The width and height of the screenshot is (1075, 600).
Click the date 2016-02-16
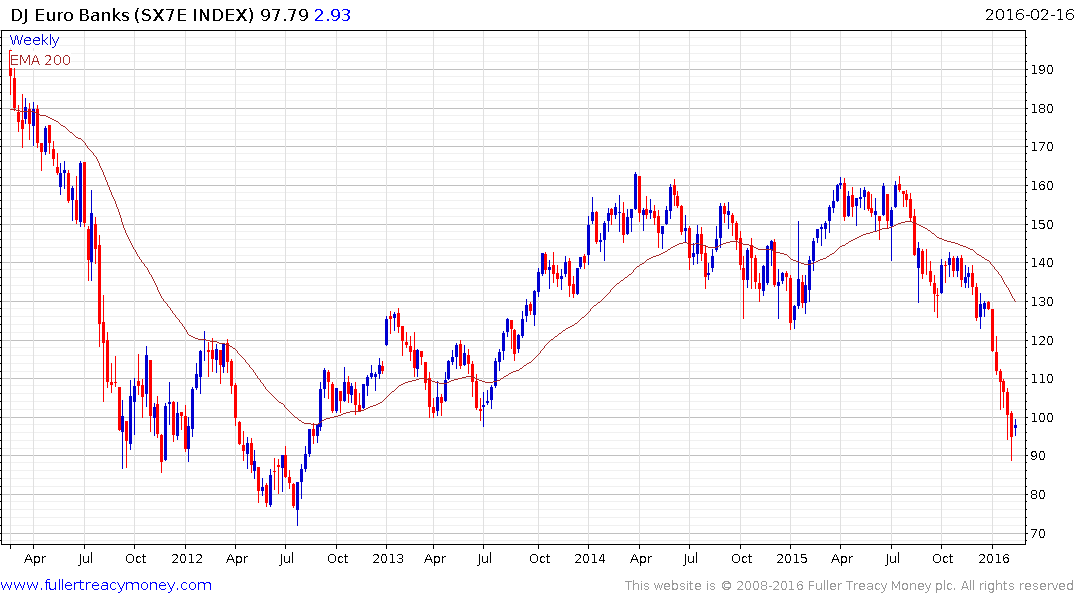point(1029,14)
